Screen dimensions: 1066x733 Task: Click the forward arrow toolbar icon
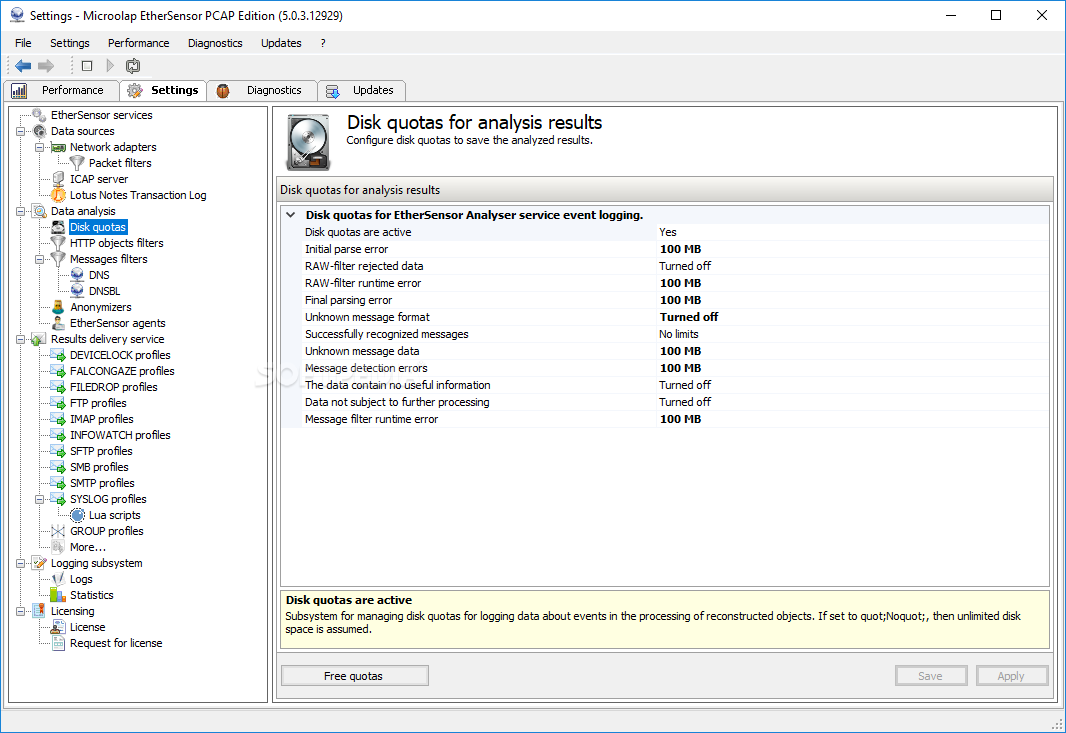(46, 66)
